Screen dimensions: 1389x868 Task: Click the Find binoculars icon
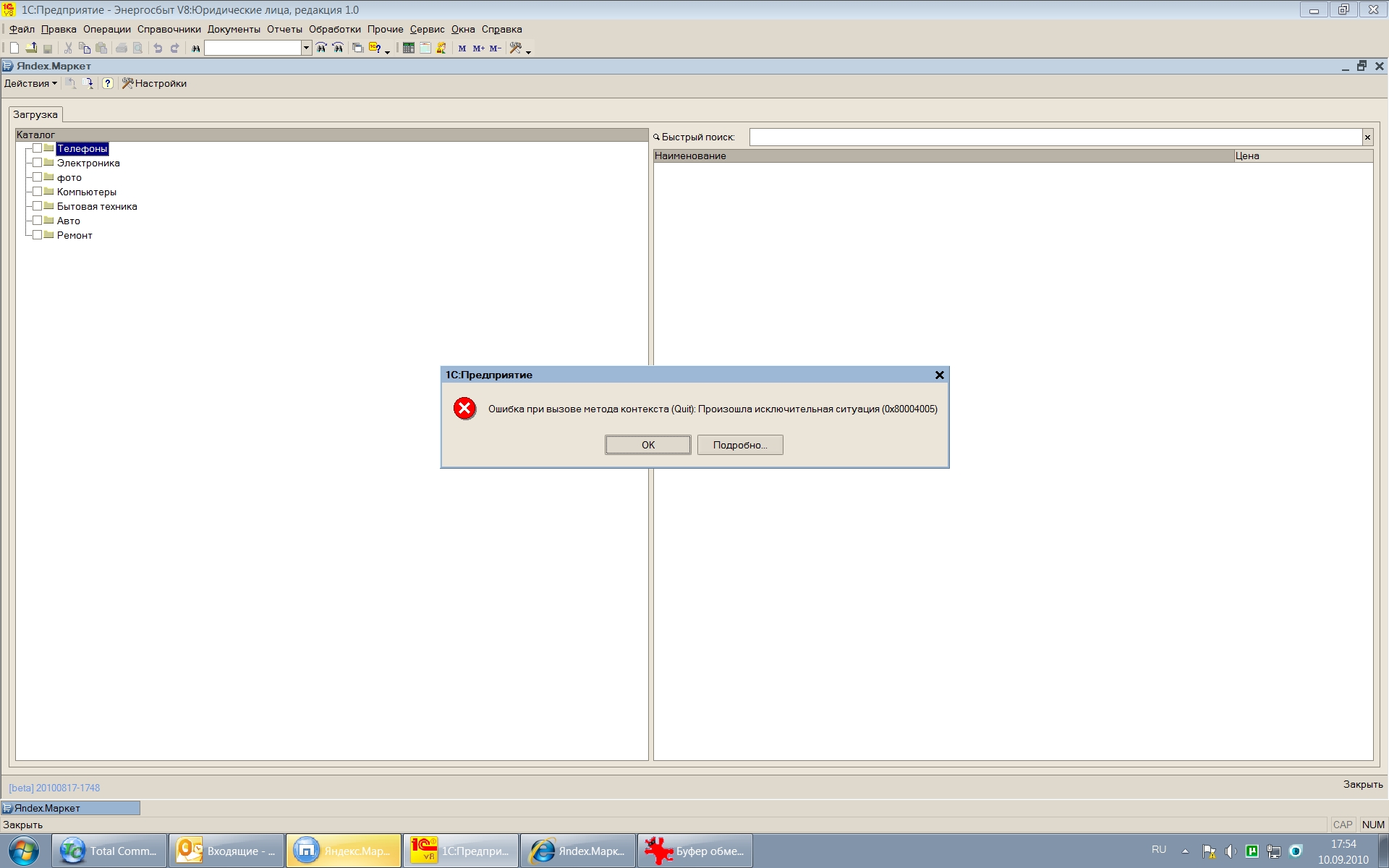coord(195,48)
